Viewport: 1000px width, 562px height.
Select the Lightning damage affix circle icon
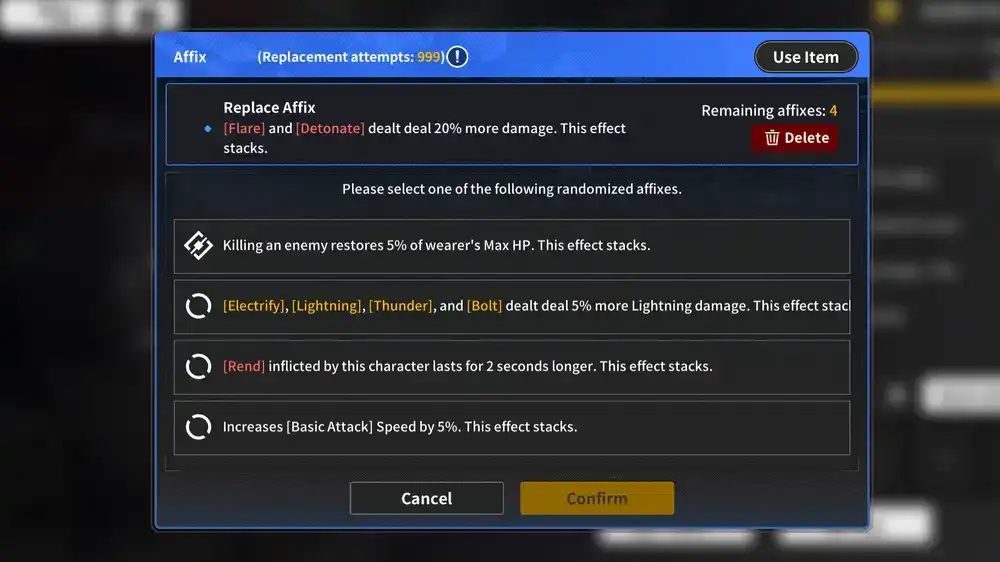pos(198,306)
